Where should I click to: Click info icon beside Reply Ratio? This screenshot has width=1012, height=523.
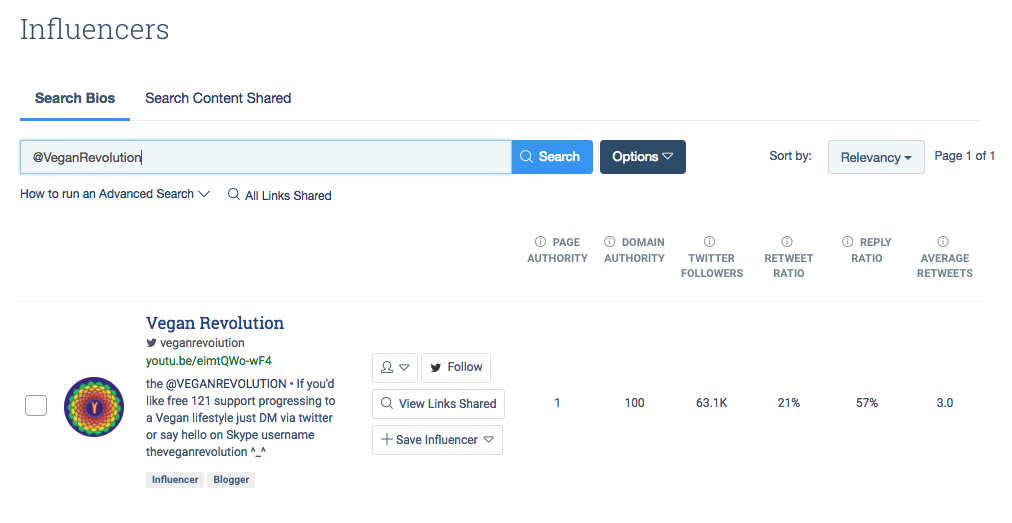tap(847, 241)
